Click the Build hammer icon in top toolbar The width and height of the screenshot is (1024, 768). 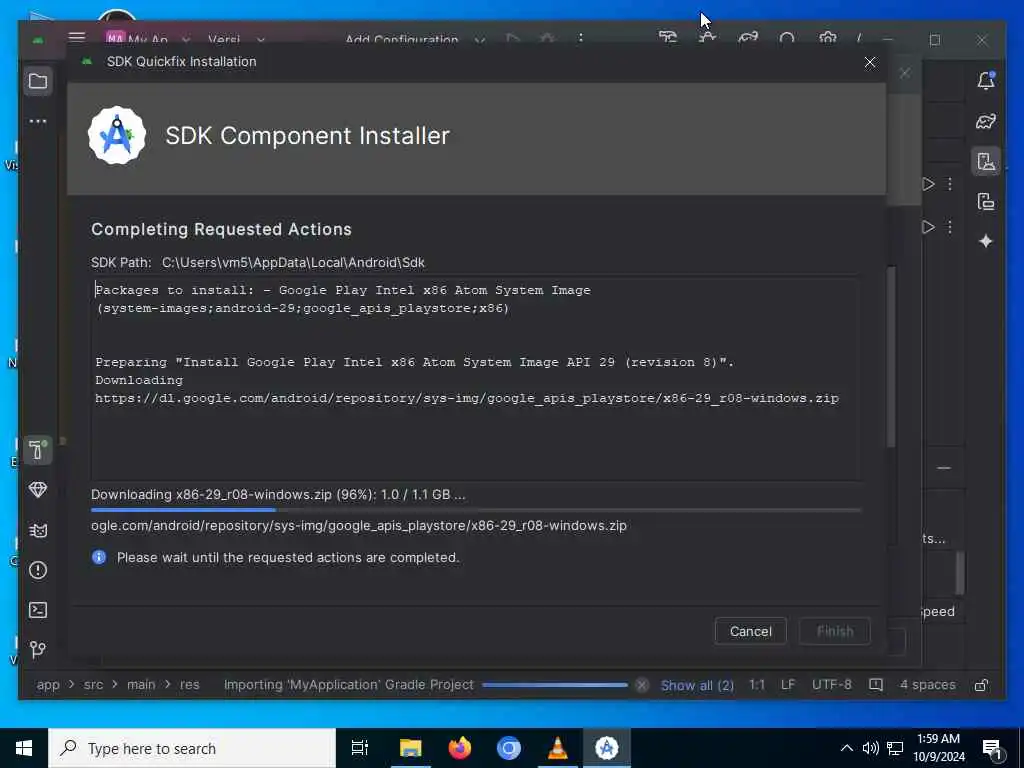[x=667, y=38]
